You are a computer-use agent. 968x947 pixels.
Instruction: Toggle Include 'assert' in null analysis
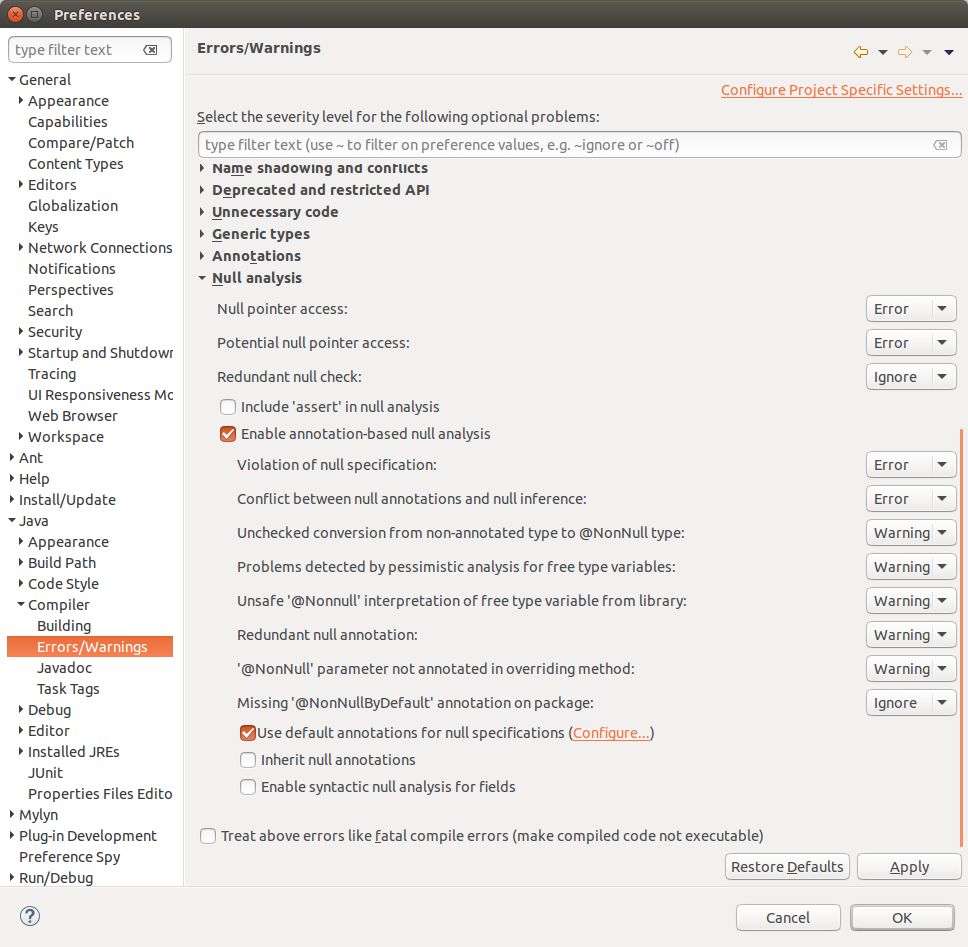click(228, 407)
